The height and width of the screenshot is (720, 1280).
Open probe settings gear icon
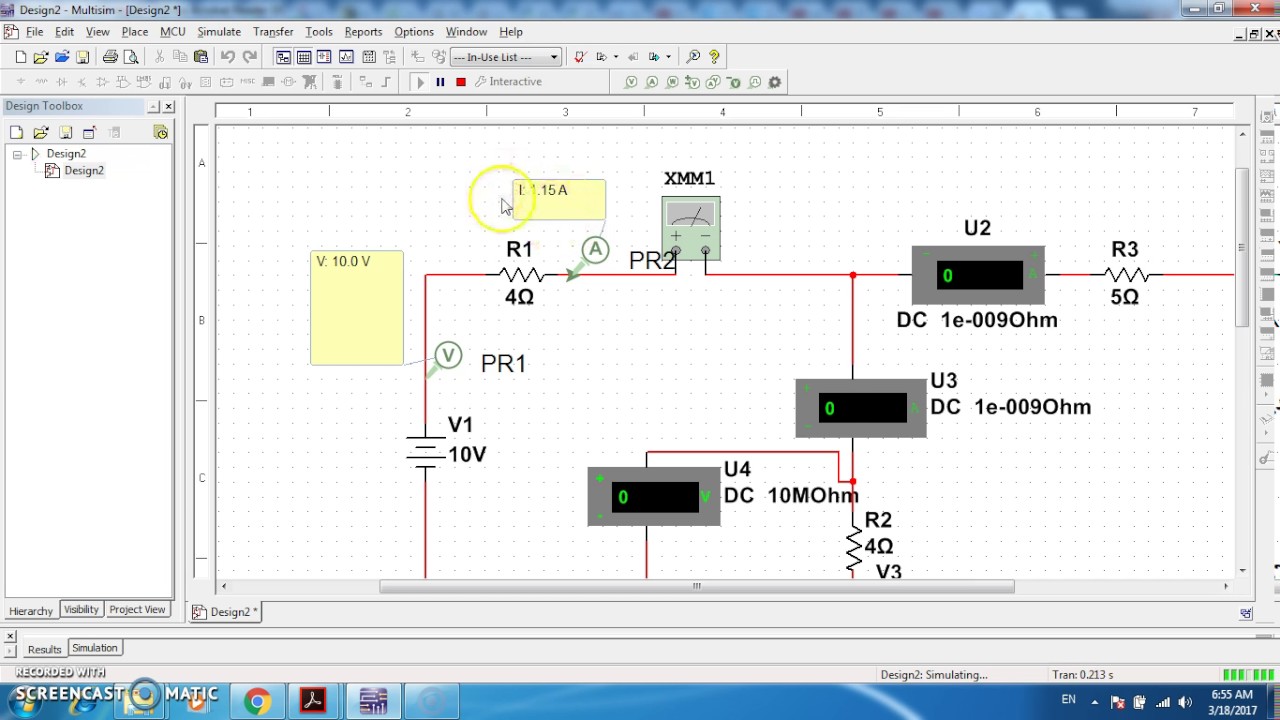pos(774,82)
